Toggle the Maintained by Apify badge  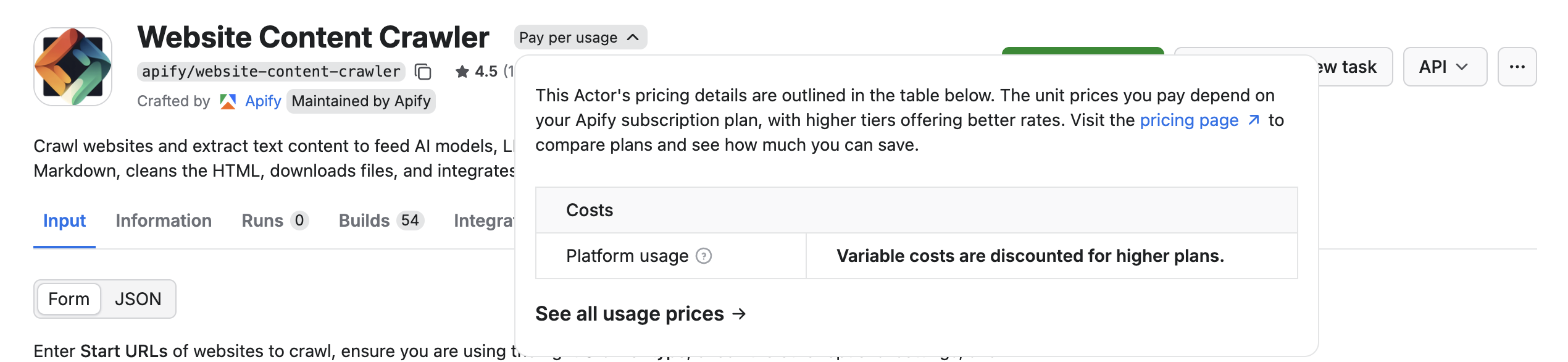[x=362, y=101]
